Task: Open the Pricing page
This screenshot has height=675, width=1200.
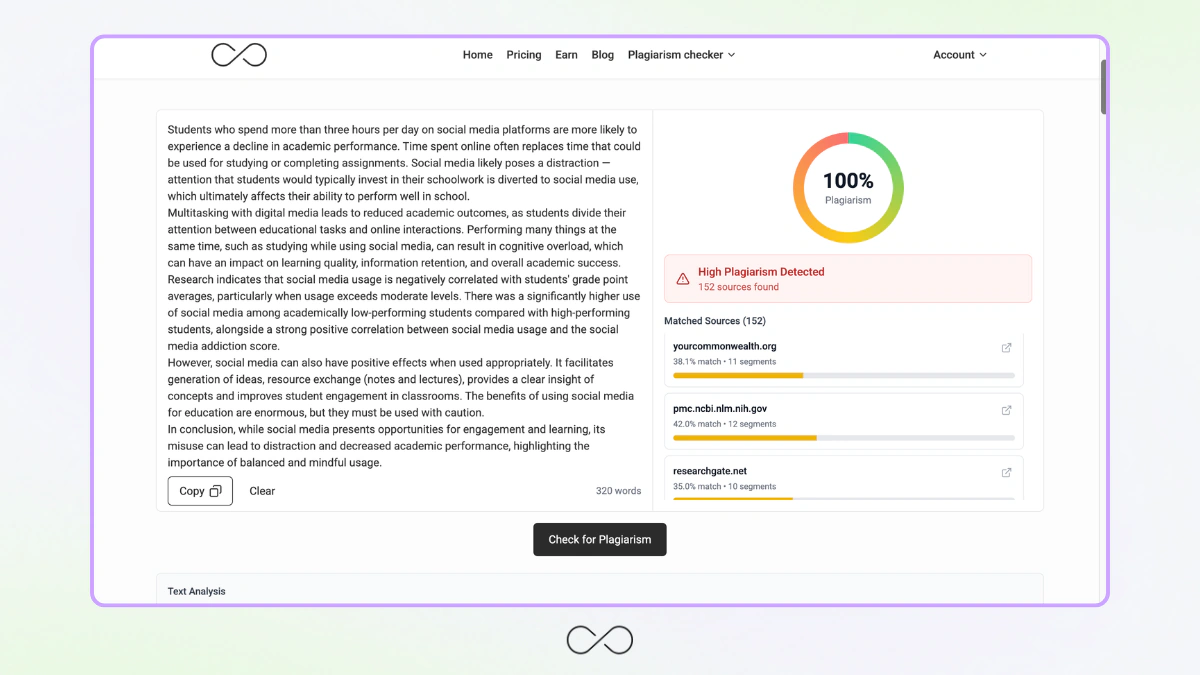Action: click(524, 55)
